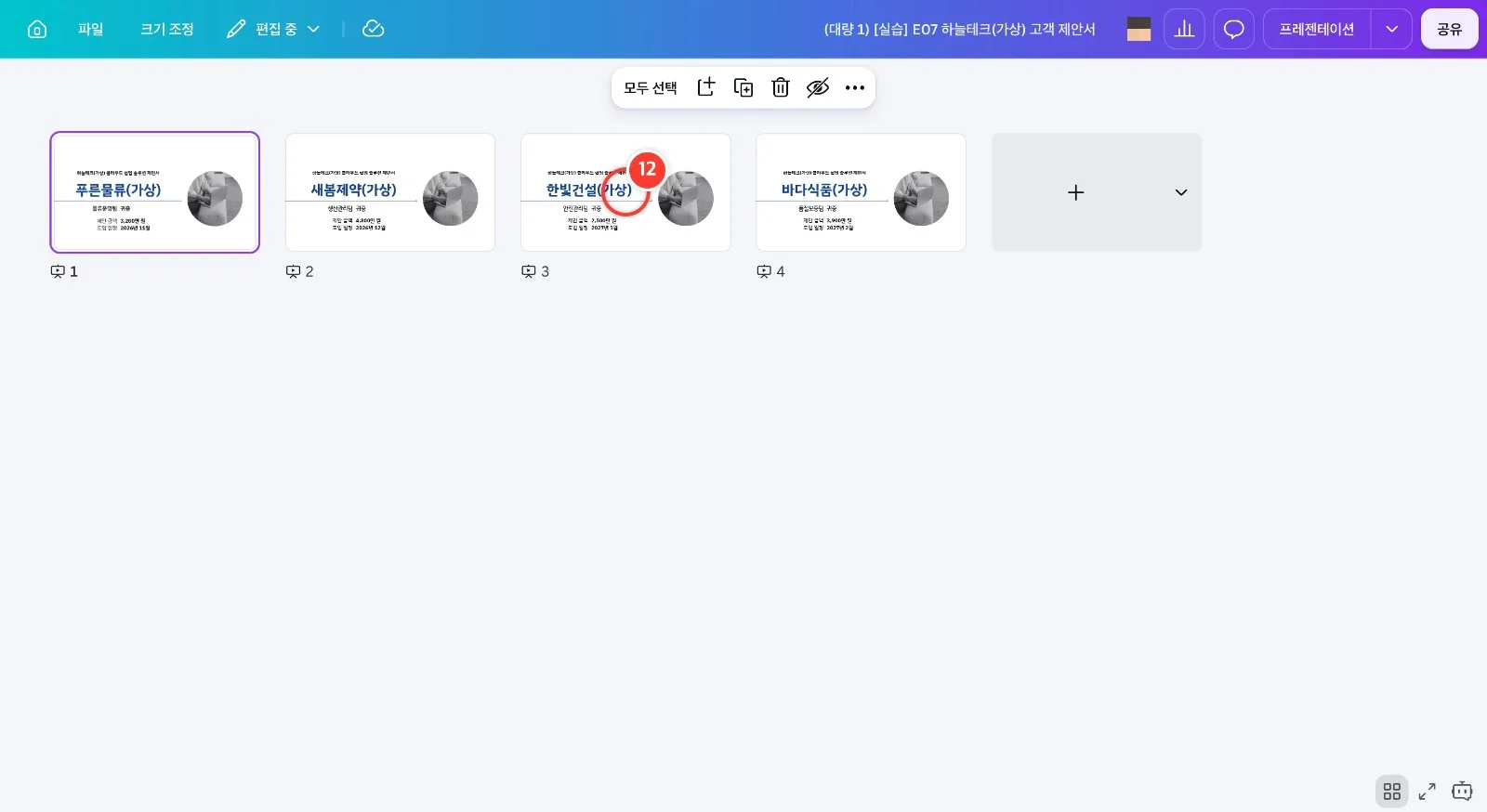
Task: Toggle the grid view icon
Action: click(x=1391, y=791)
